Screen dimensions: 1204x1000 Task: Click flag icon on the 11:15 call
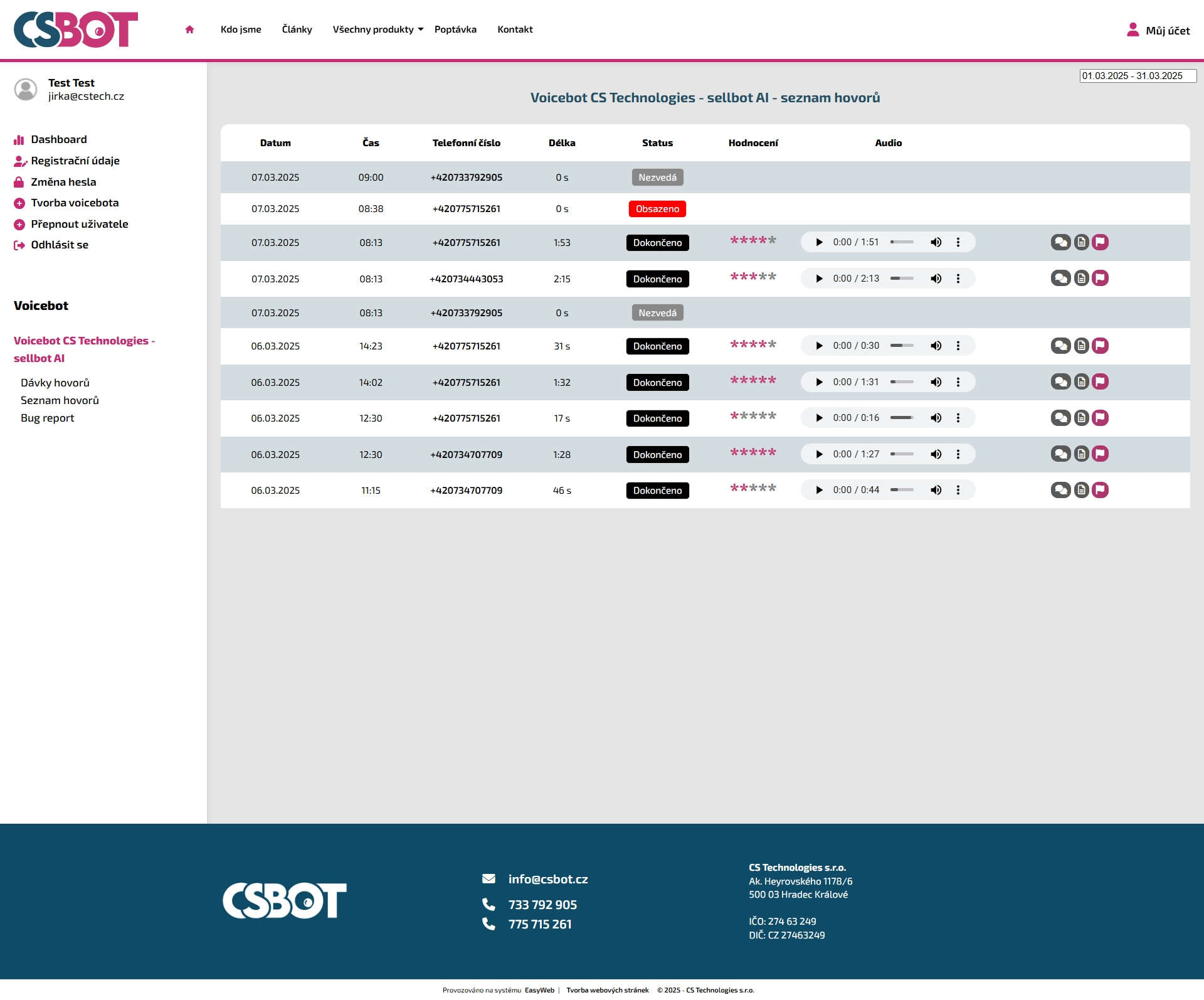pos(1100,490)
